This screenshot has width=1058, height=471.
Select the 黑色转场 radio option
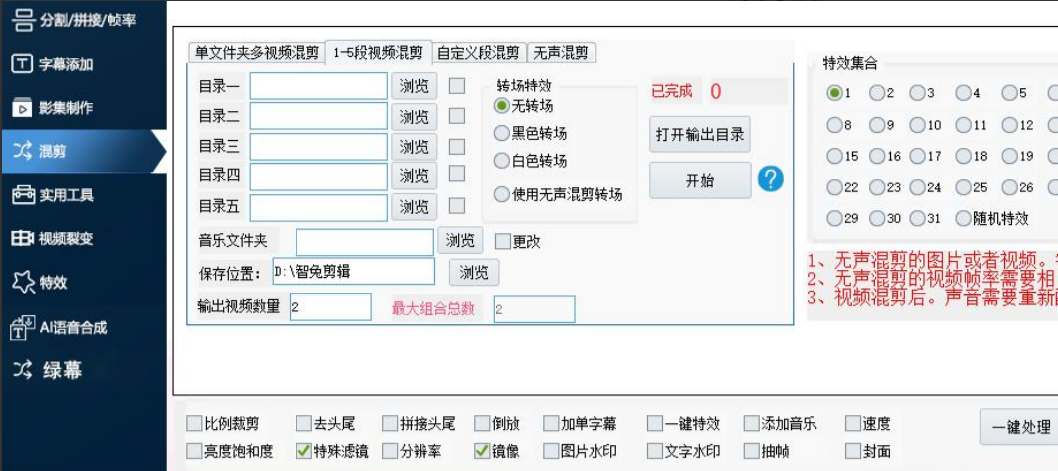[502, 133]
